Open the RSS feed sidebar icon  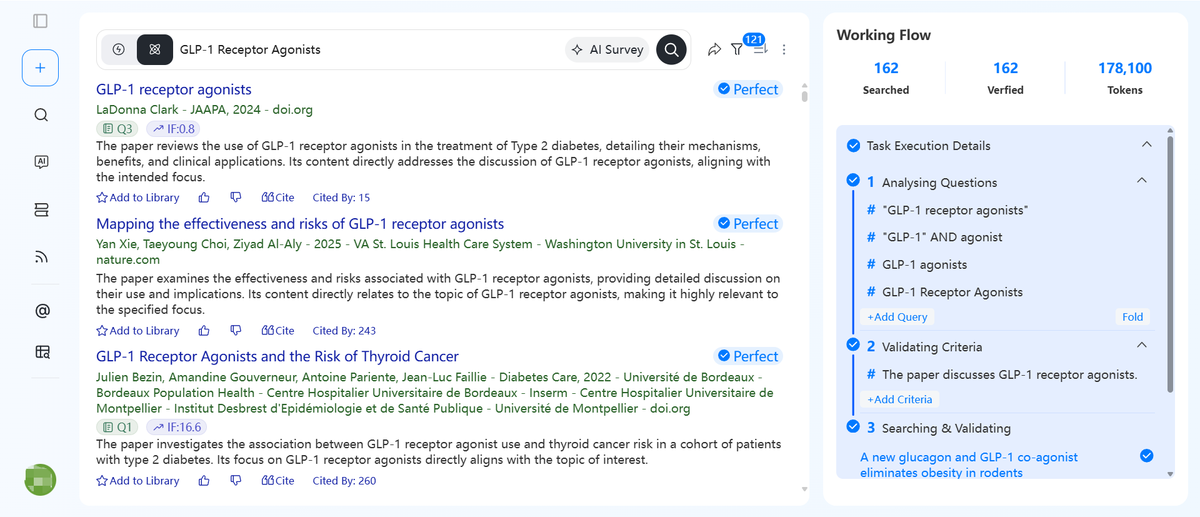click(x=41, y=257)
